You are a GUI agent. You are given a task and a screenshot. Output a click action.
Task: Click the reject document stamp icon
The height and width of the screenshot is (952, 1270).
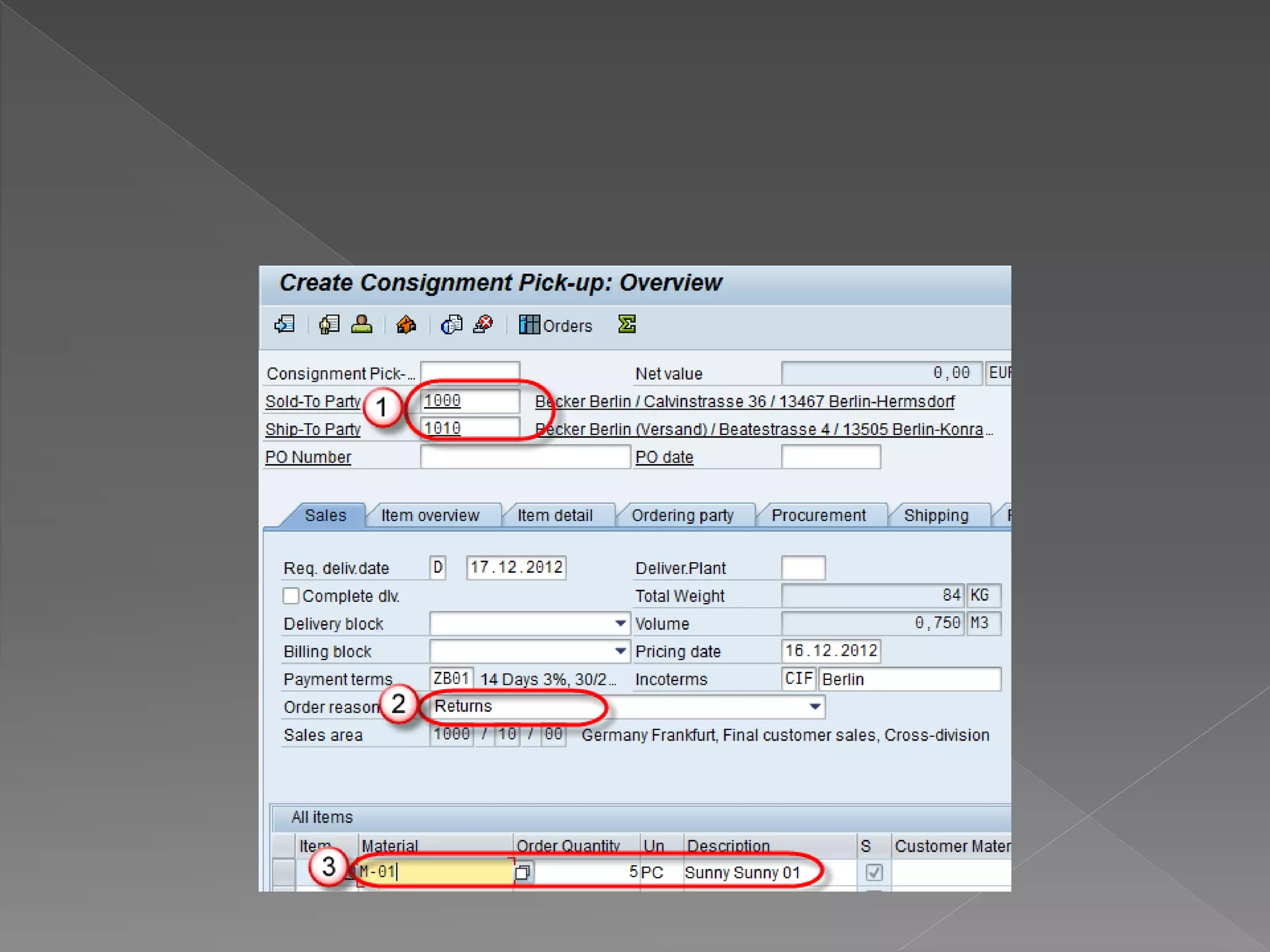(483, 324)
